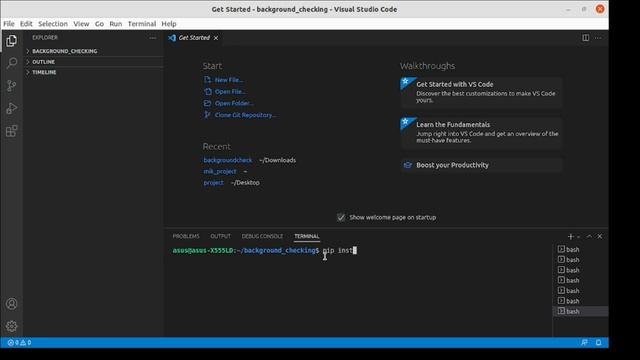
Task: Expand the TIMELINE section
Action: pos(93,72)
